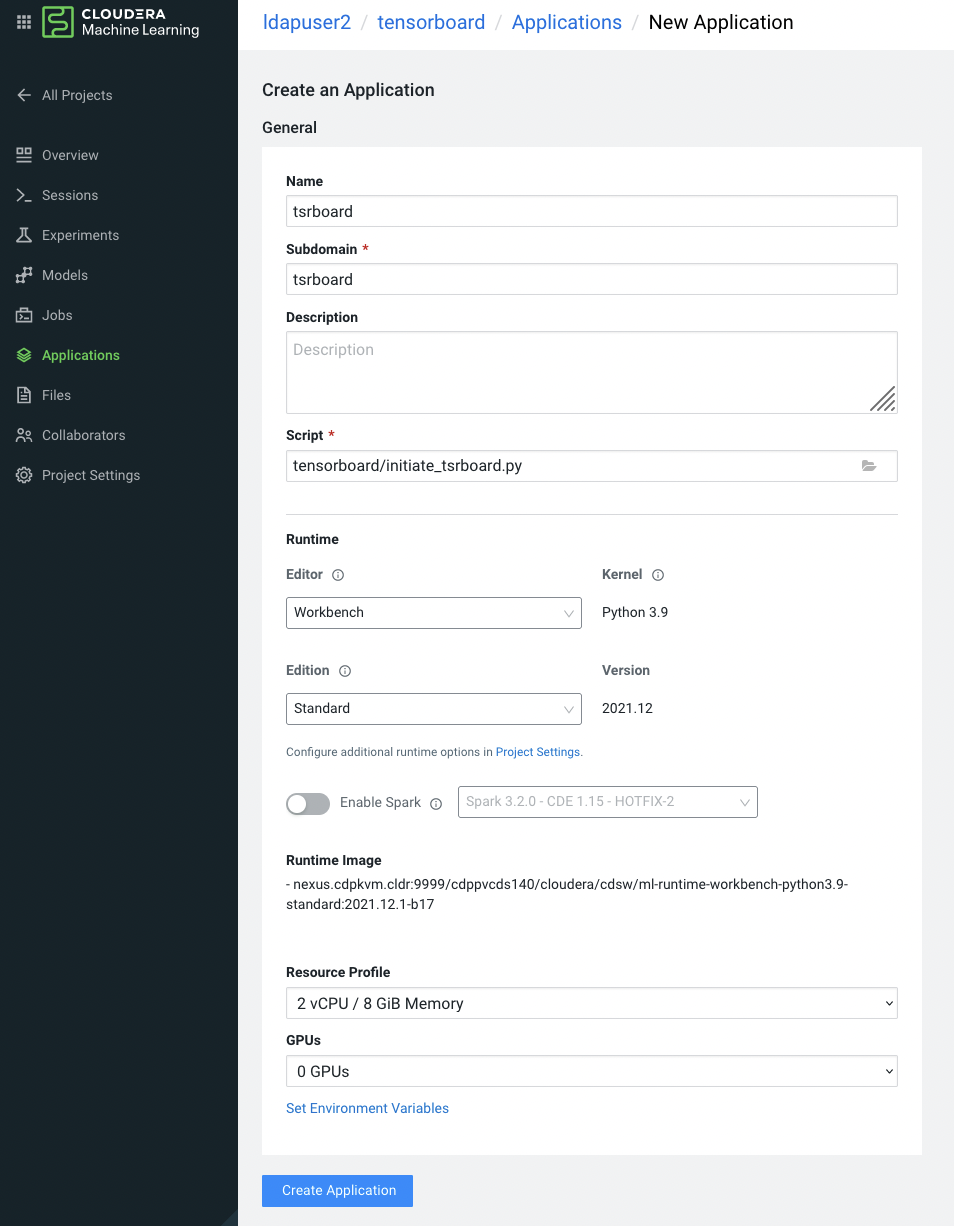Image resolution: width=954 pixels, height=1226 pixels.
Task: Follow the Project Settings link in Runtime section
Action: (x=538, y=752)
